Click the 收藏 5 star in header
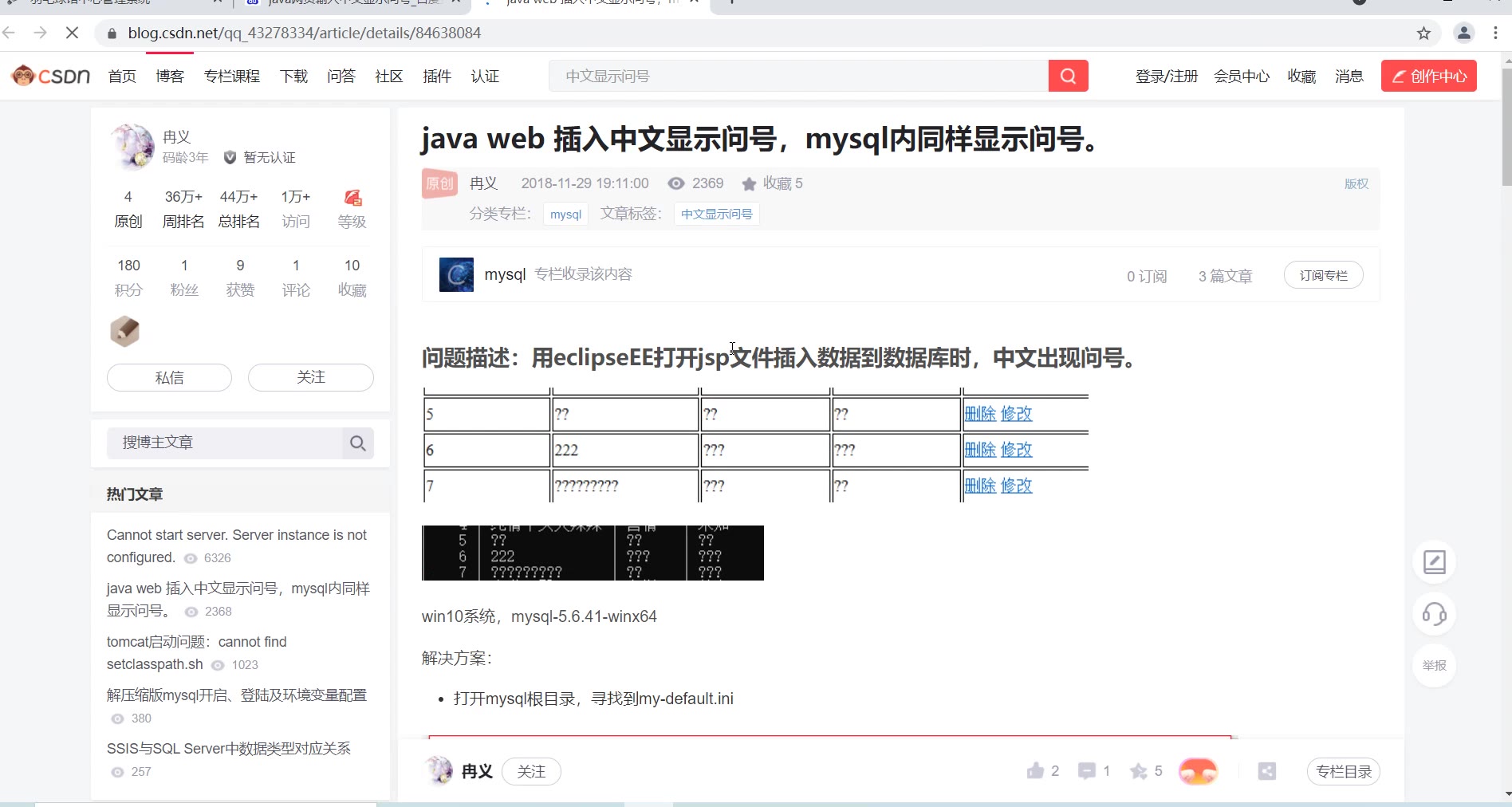This screenshot has height=807, width=1512. pos(749,184)
